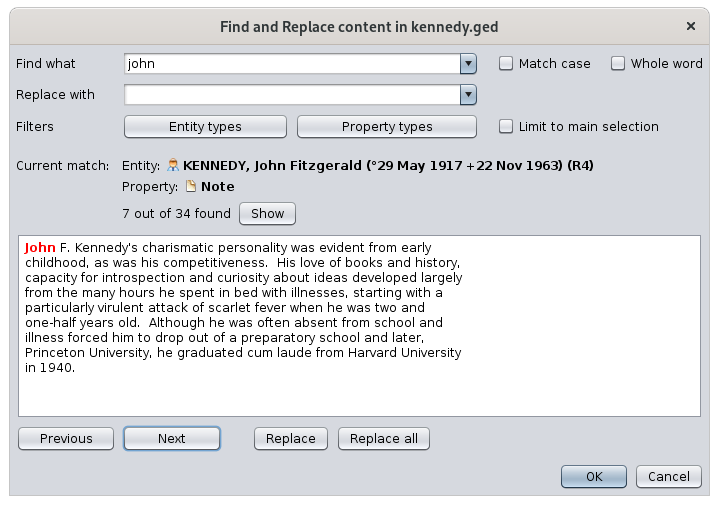The height and width of the screenshot is (505, 719).
Task: Click the bold Note property label
Action: [218, 187]
